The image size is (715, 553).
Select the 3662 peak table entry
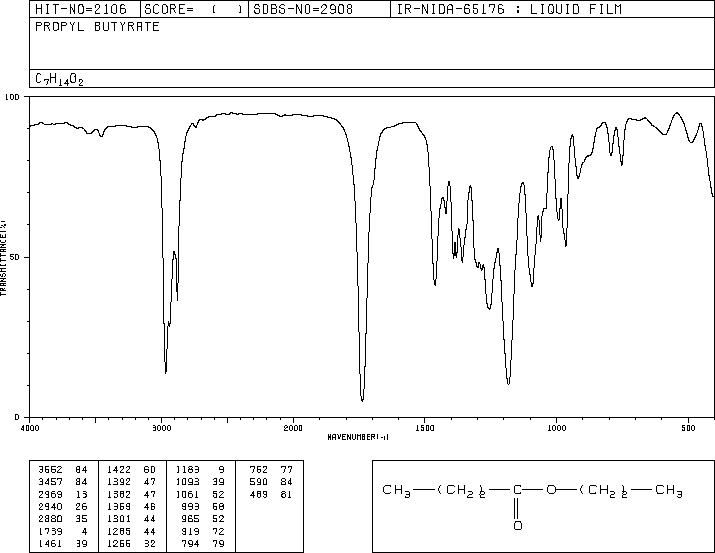[x=63, y=470]
